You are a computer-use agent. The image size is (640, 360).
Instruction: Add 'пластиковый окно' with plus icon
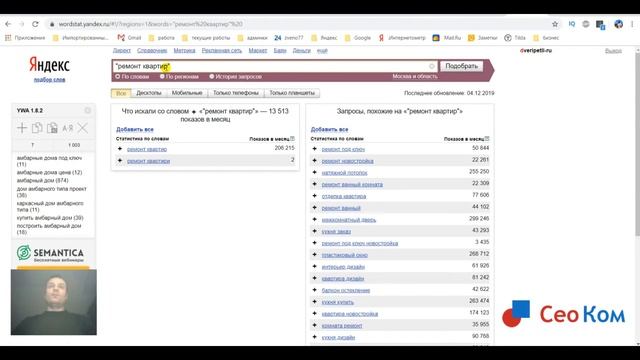coord(315,255)
